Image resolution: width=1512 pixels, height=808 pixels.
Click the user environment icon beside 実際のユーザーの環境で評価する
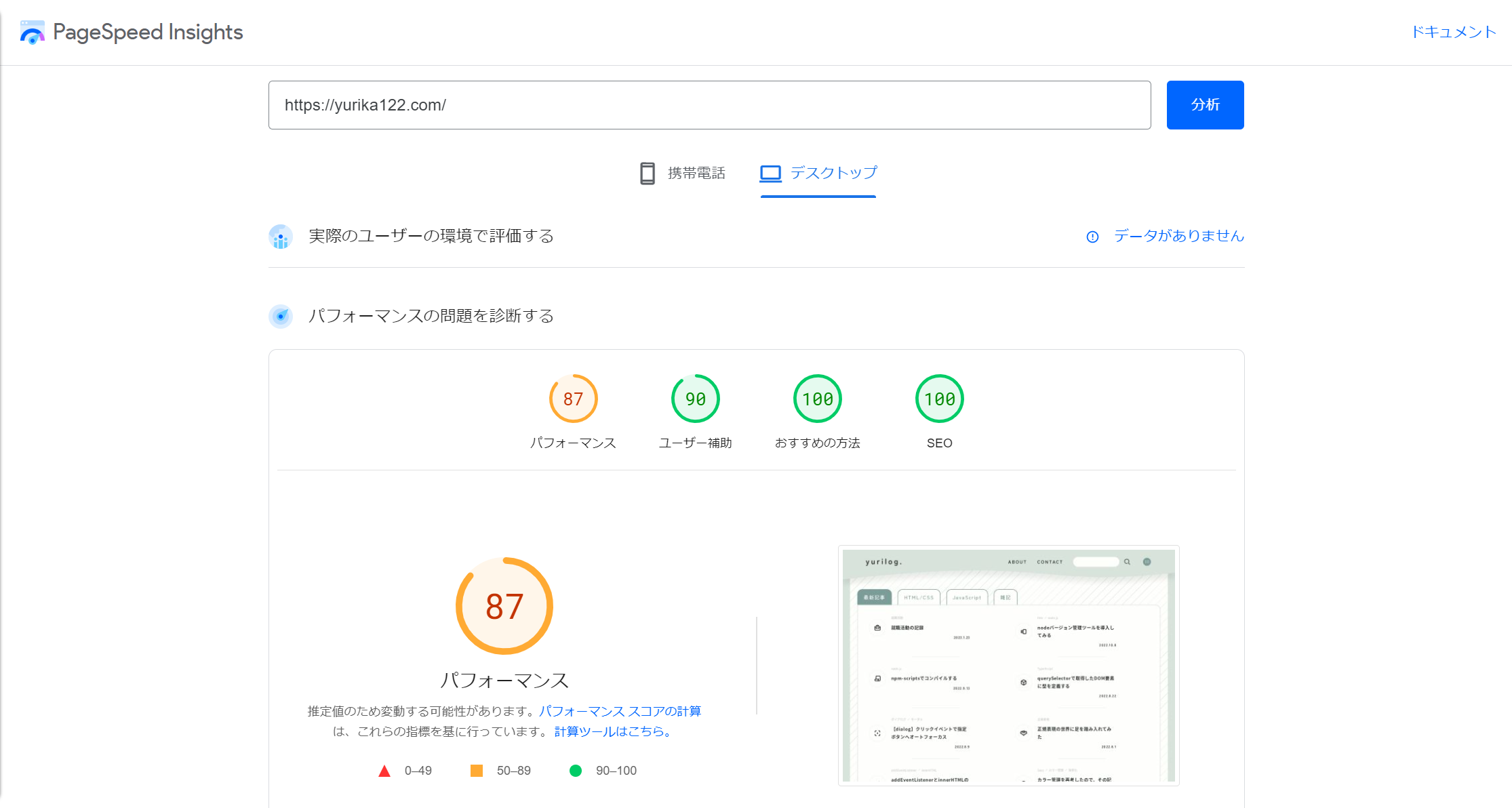[x=280, y=237]
